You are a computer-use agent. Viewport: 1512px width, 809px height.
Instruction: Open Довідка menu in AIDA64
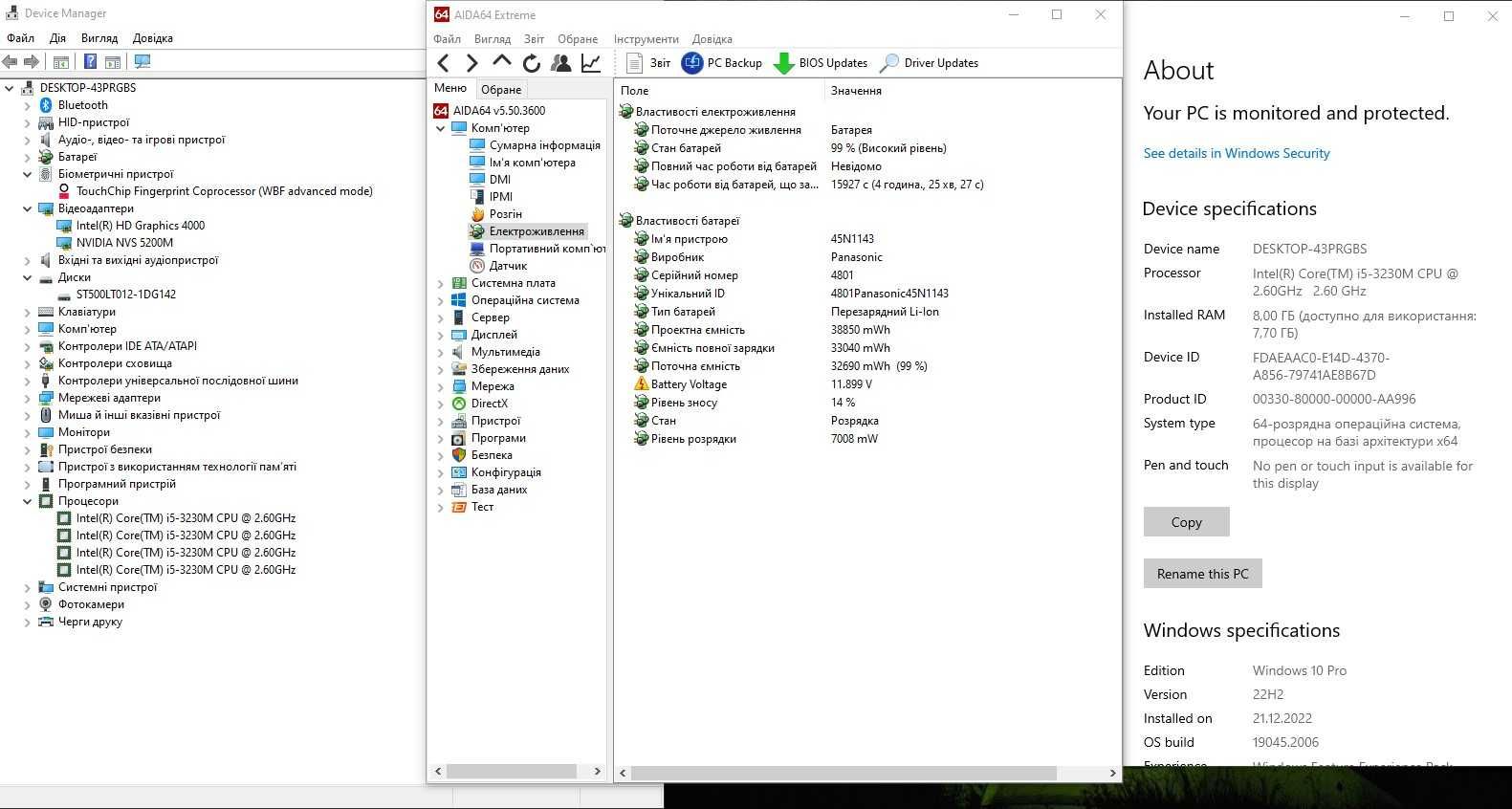coord(712,39)
